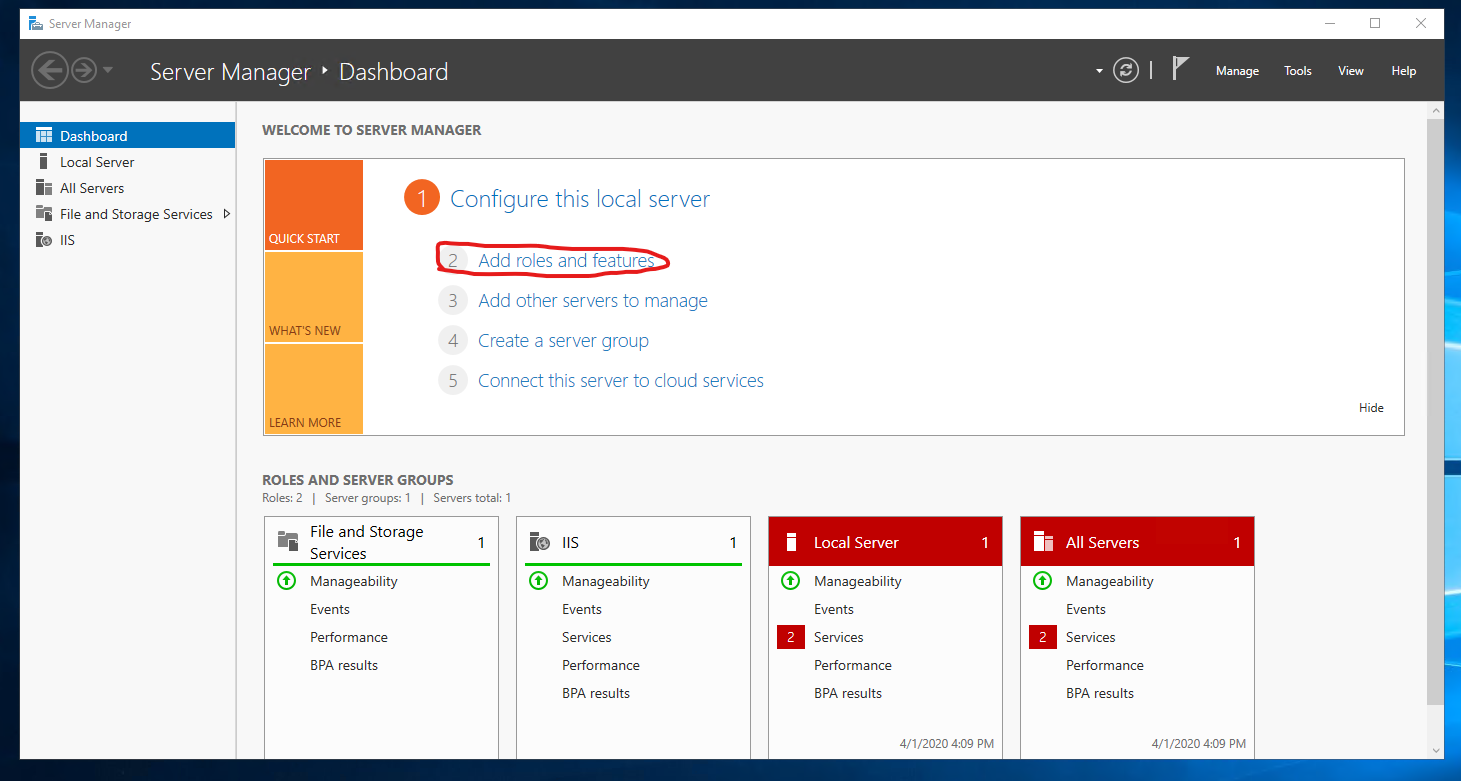1461x781 pixels.
Task: Click green Manageability icon in IIS tile
Action: (x=538, y=580)
